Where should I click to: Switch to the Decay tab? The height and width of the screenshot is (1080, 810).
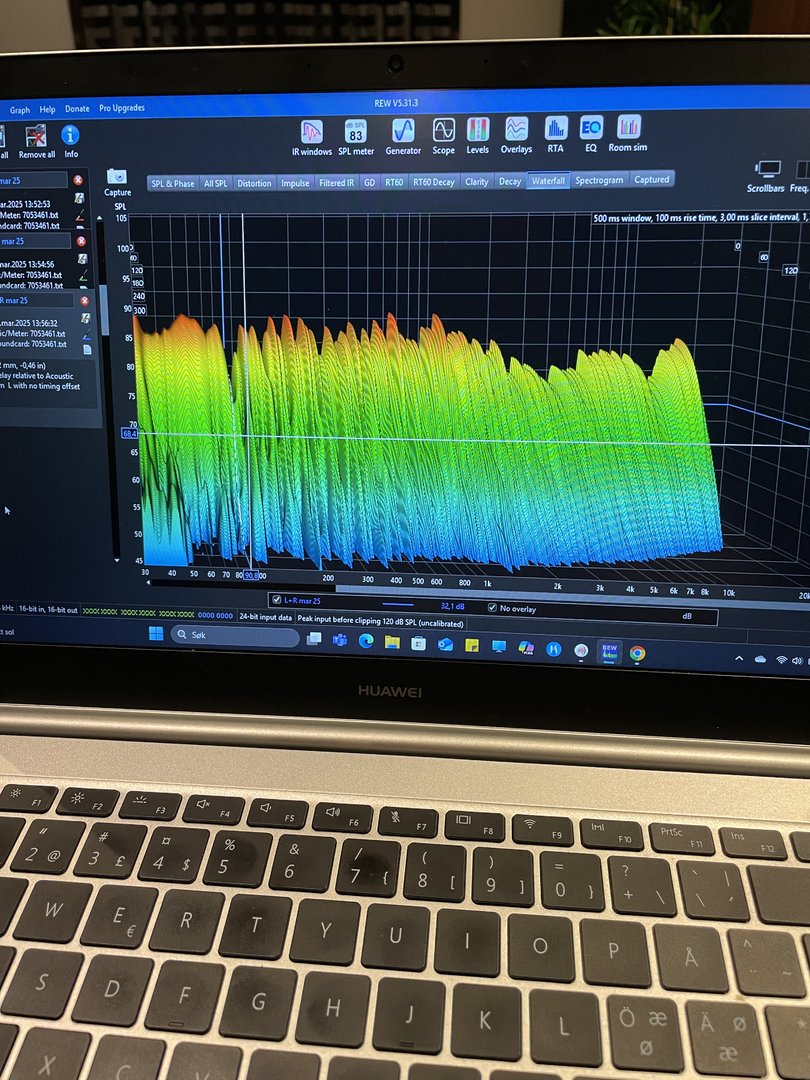coord(510,181)
